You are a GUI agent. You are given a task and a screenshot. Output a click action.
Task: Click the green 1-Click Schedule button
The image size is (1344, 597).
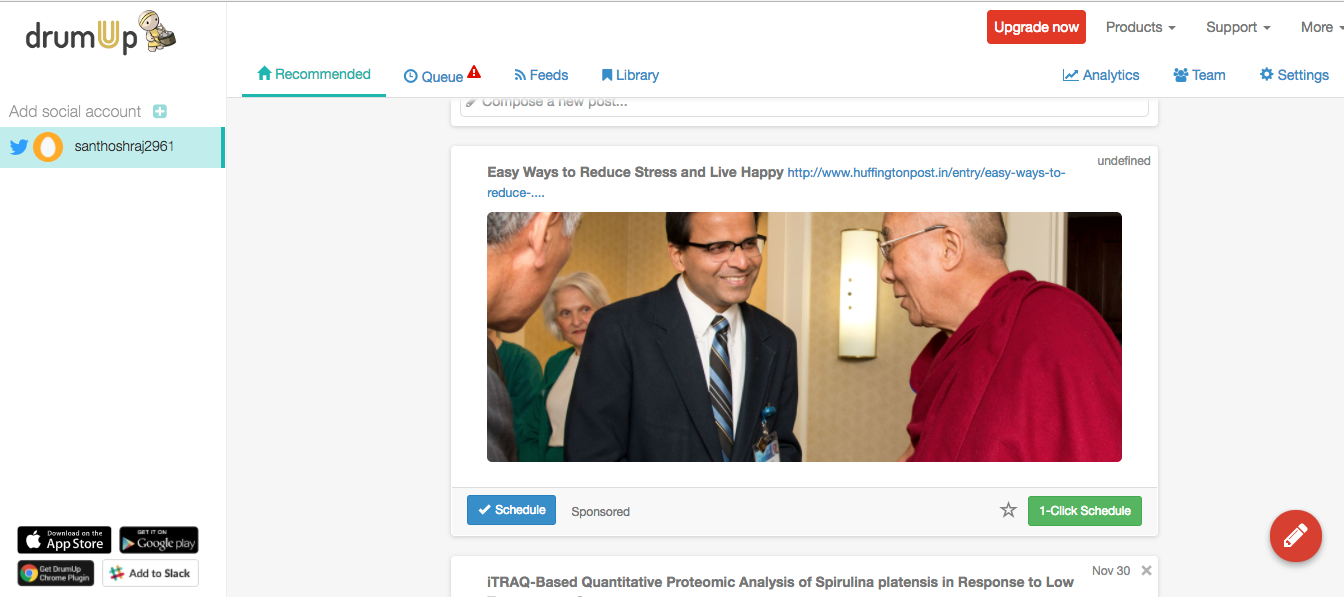click(1085, 510)
